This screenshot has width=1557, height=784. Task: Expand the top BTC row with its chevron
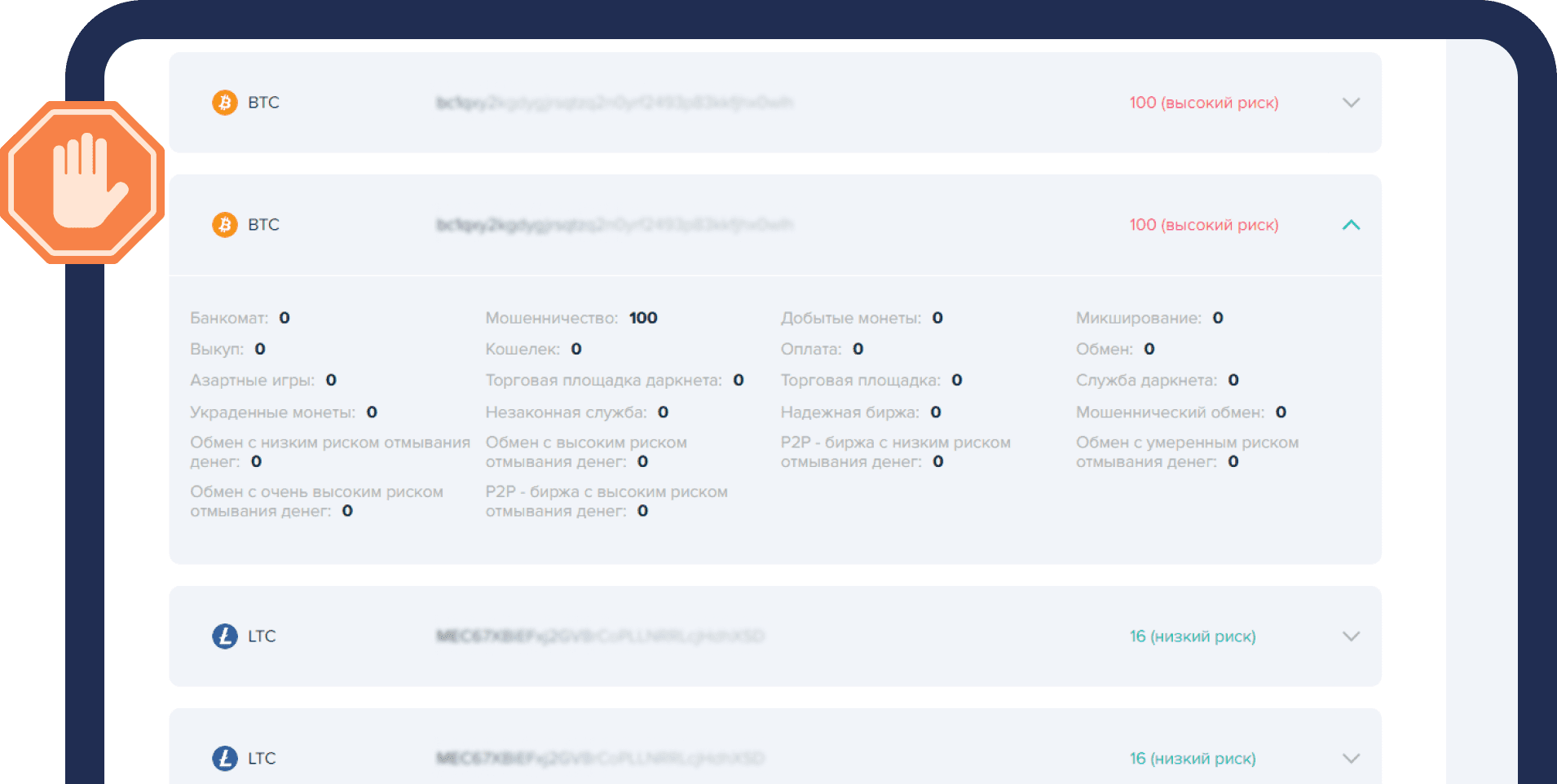(x=1351, y=103)
